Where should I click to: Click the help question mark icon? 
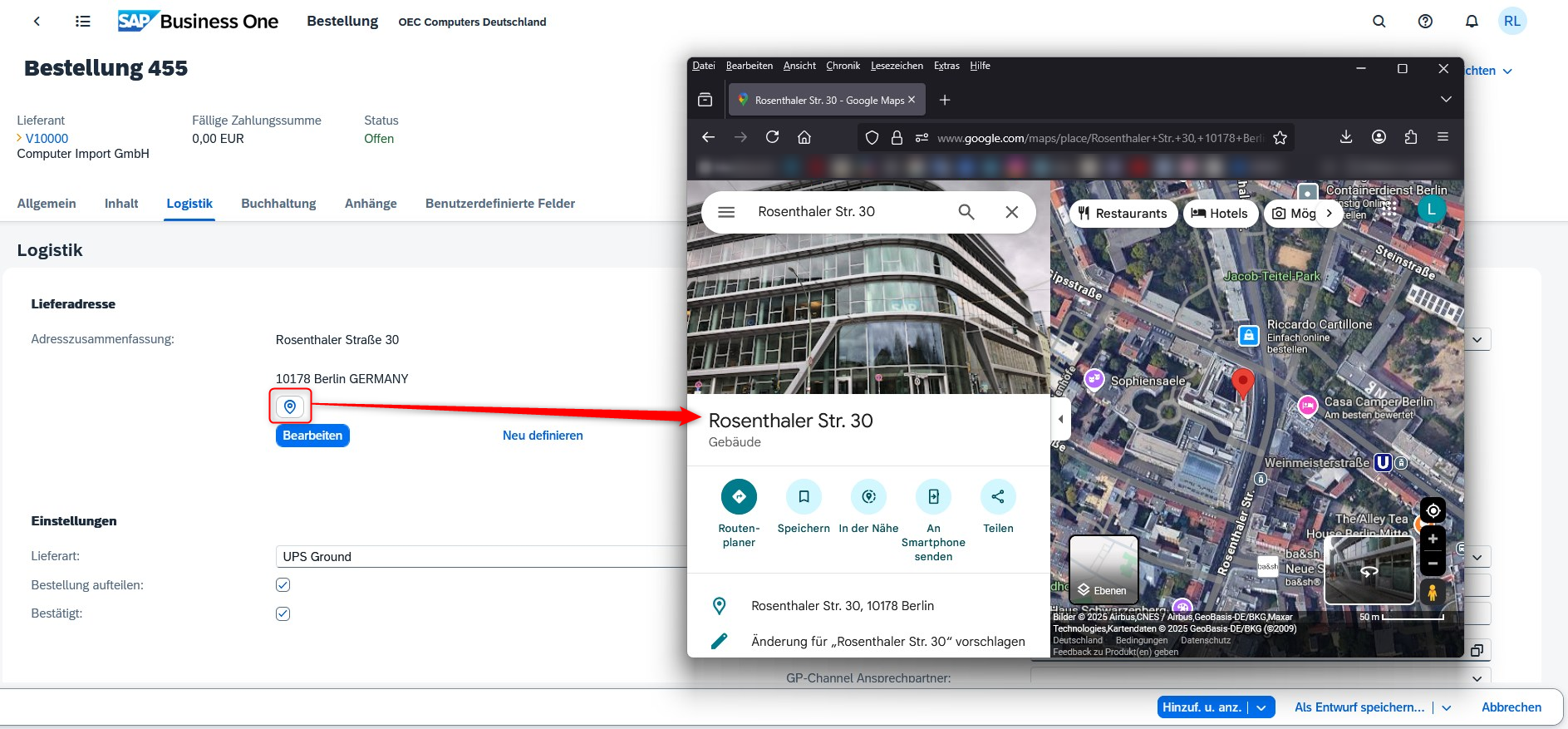1425,22
